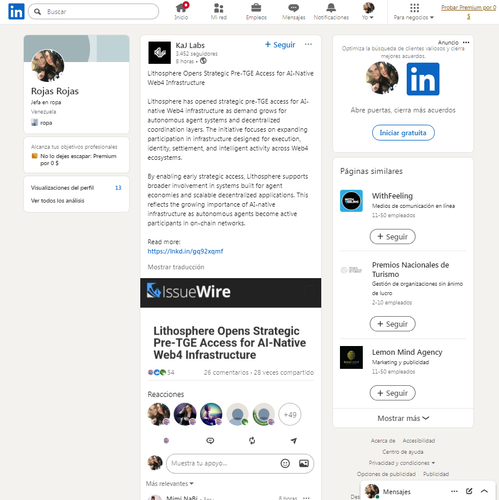Image resolution: width=499 pixels, height=500 pixels.
Task: Open the LinkedIn logo in the ad
Action: pos(423,79)
